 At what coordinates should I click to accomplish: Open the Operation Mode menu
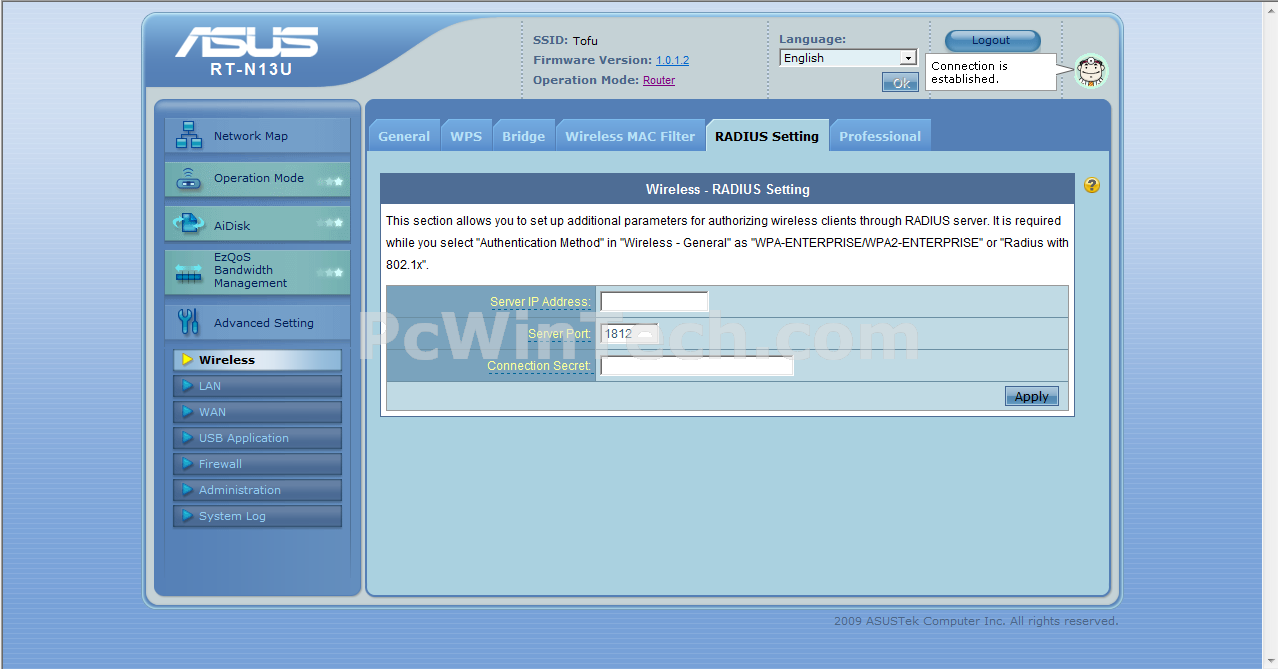pos(258,179)
